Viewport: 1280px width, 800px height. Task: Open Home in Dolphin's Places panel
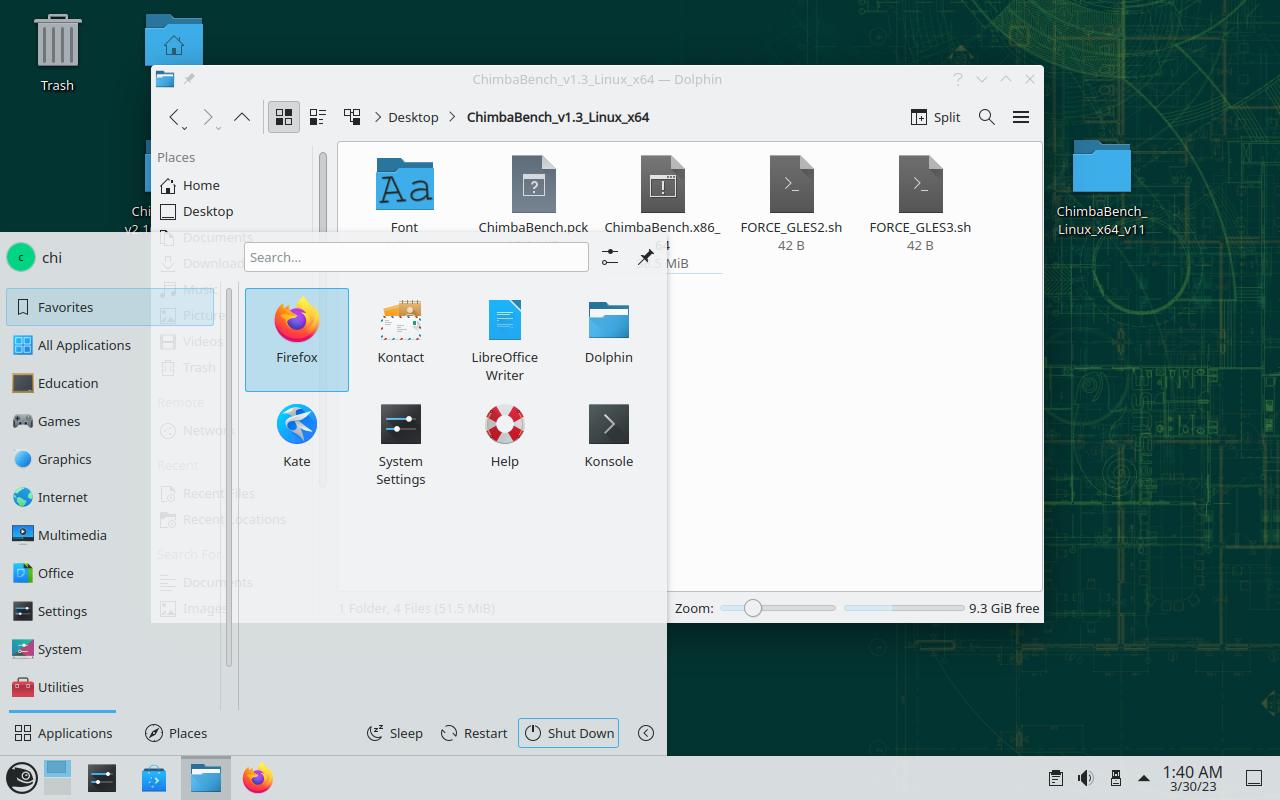201,185
